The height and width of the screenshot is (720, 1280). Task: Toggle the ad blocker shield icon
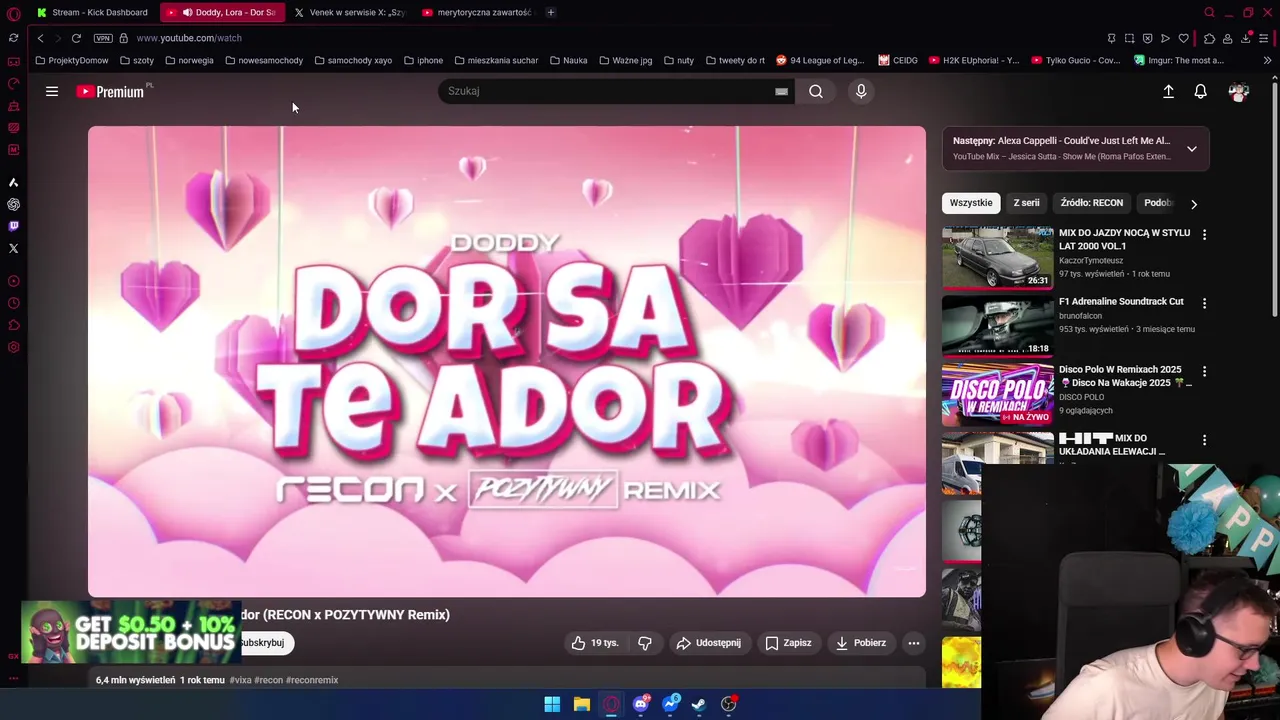click(1147, 38)
